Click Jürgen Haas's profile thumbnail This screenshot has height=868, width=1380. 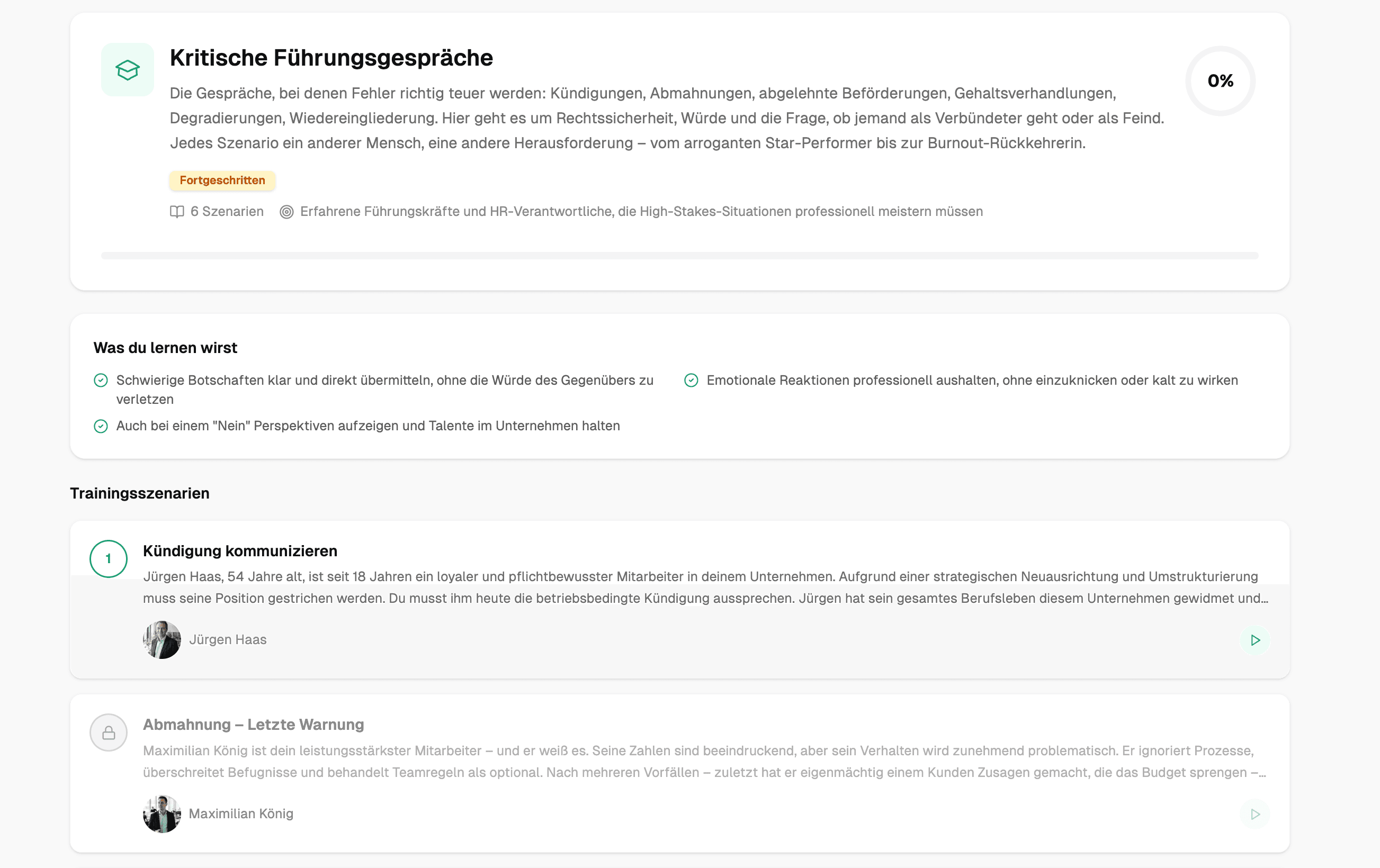[161, 639]
